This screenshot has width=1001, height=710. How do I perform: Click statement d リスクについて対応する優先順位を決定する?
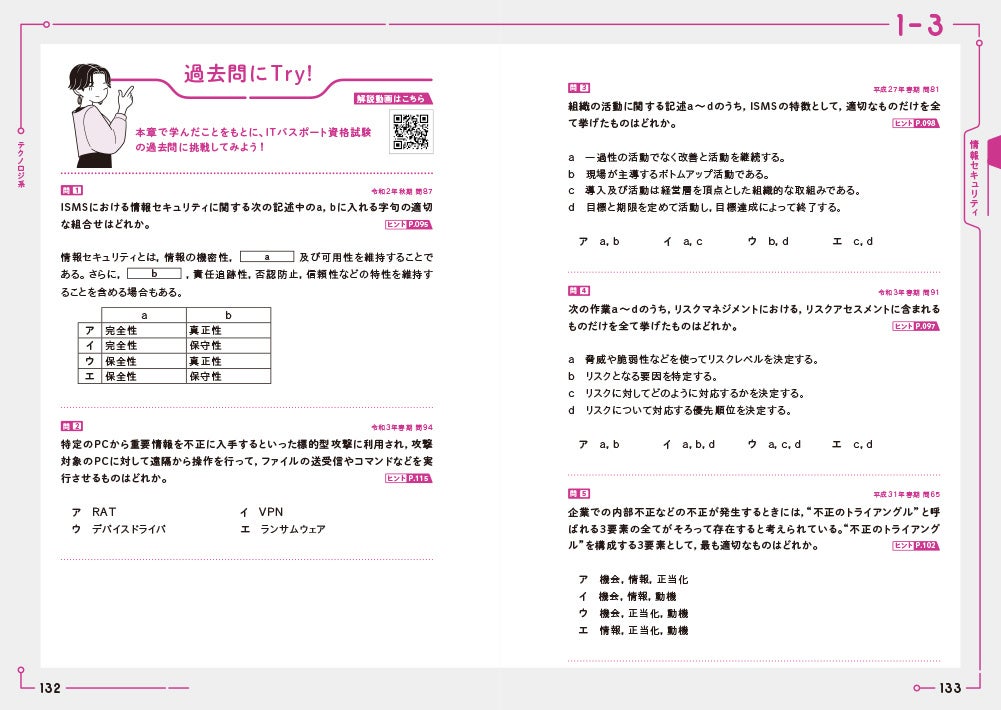coord(680,411)
